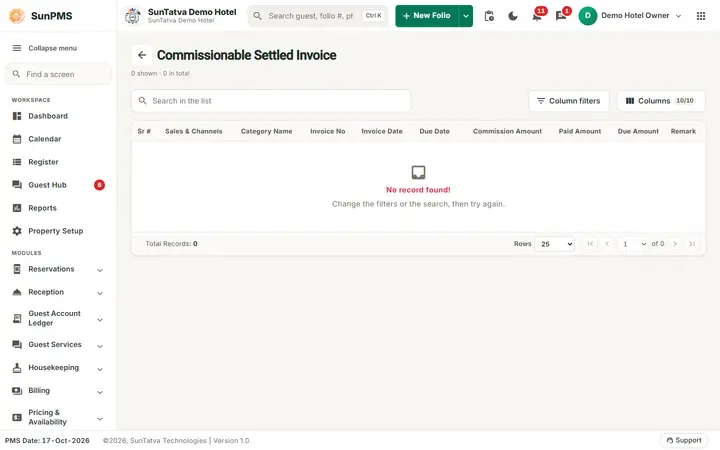Screen dimensions: 720x450
Task: Click the Find a screen field
Action: pyautogui.click(x=58, y=74)
